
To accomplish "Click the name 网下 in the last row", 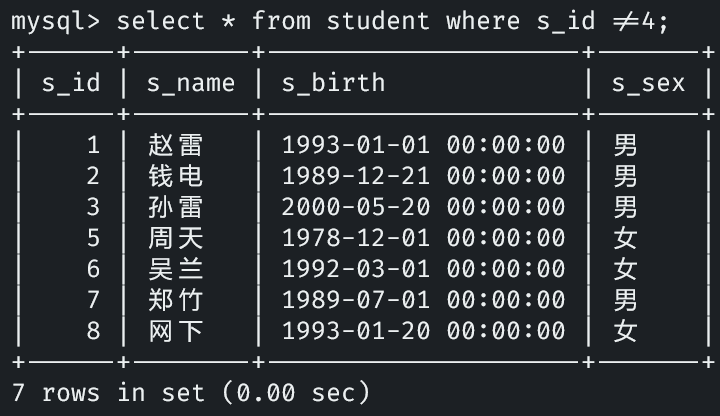I will [x=176, y=330].
